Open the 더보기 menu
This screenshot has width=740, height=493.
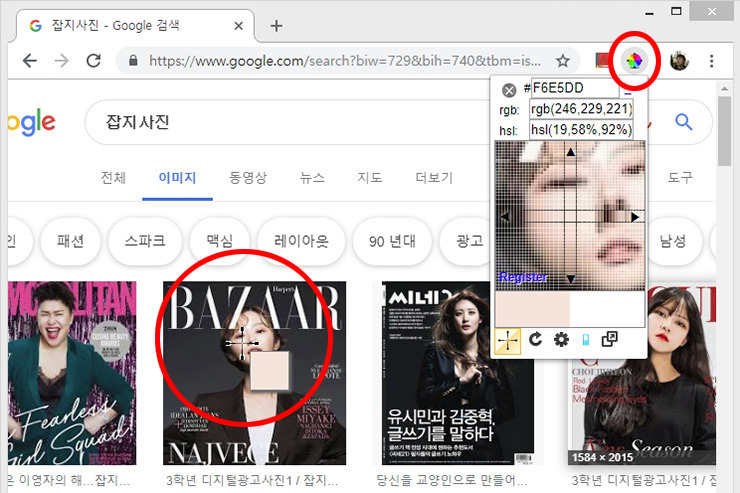coord(434,178)
